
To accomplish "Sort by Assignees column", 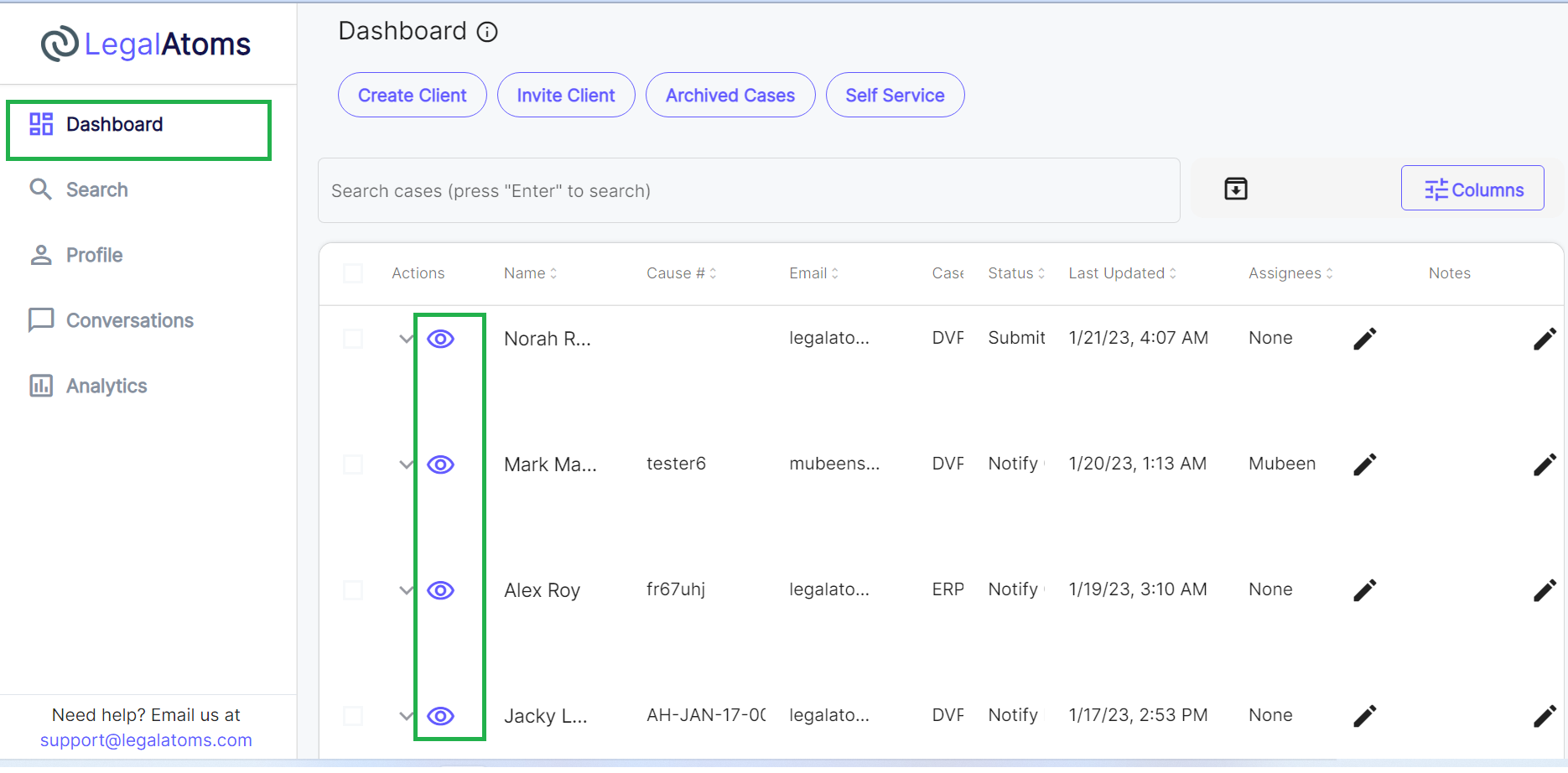I will [1291, 273].
